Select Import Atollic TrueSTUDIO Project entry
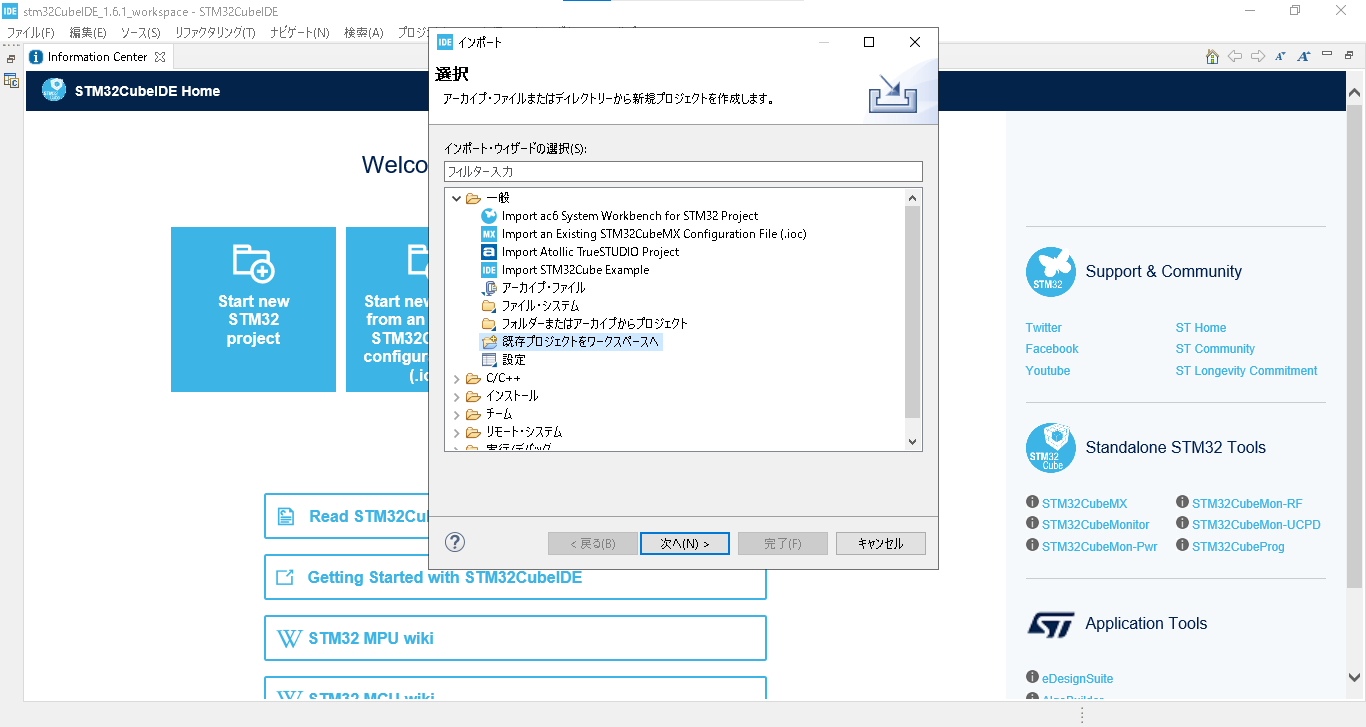Viewport: 1366px width, 727px height. (590, 252)
